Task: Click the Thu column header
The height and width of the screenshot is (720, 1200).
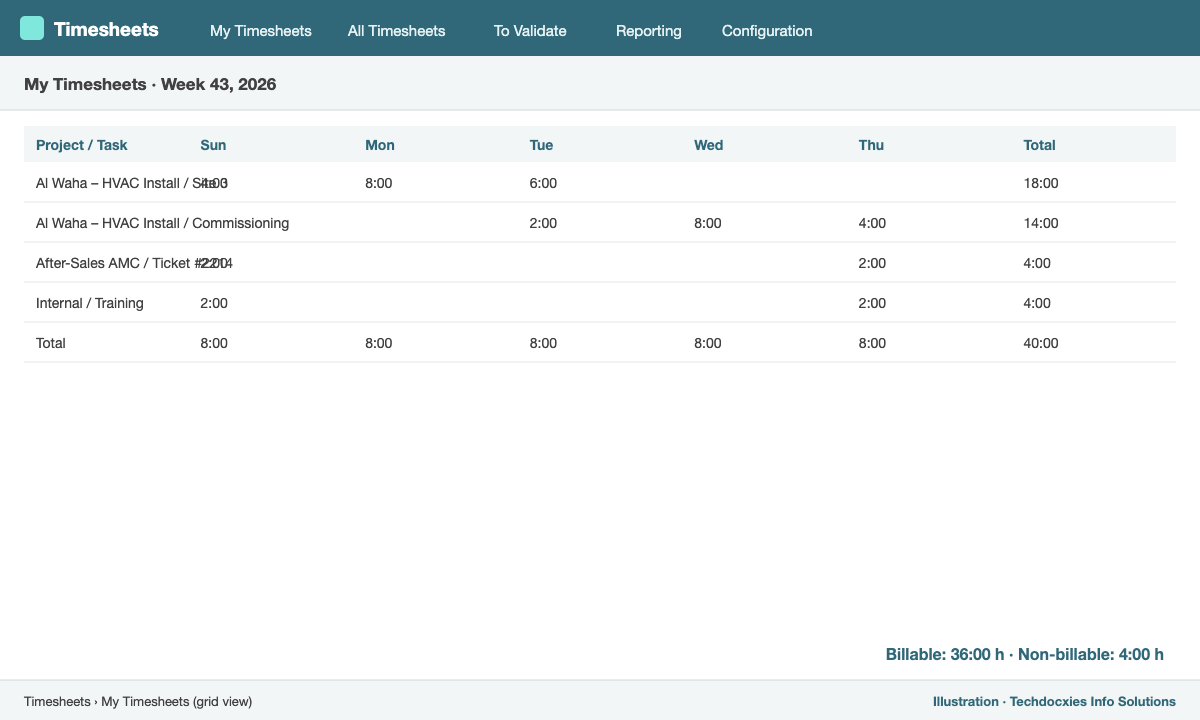Action: [871, 145]
